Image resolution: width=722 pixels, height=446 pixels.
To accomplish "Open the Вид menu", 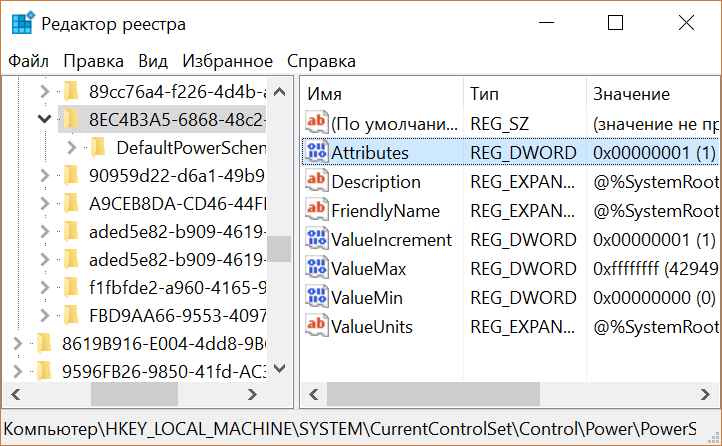I will coord(153,61).
